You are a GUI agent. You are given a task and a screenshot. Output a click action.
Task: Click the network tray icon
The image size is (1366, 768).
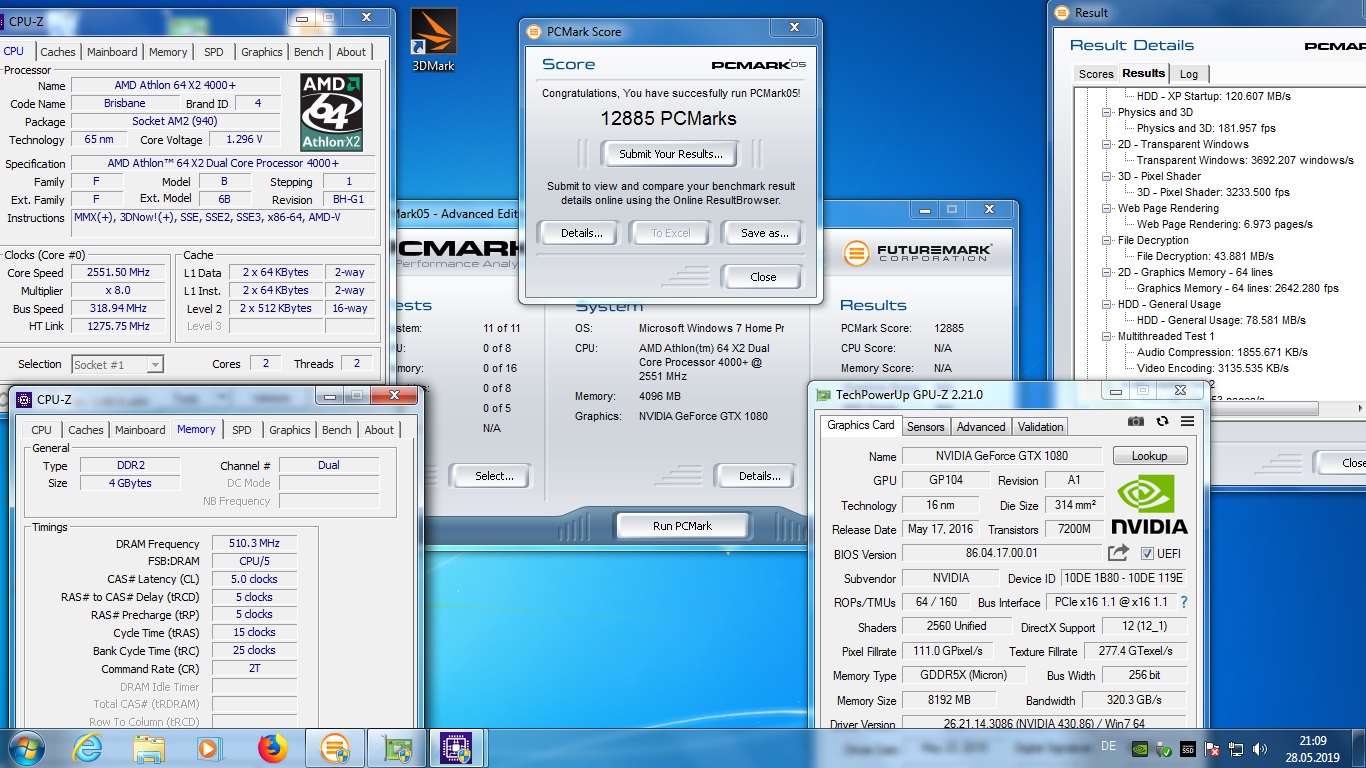point(1236,748)
